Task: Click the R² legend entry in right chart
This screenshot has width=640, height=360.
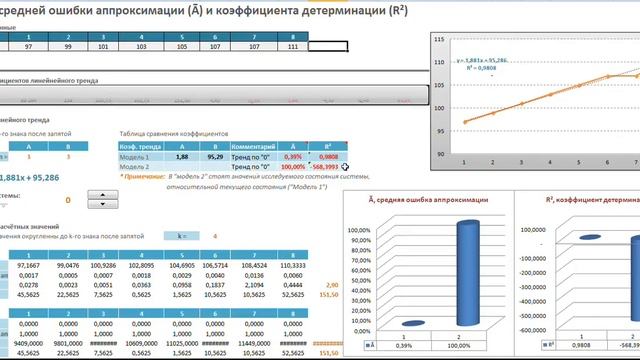Action: point(548,345)
